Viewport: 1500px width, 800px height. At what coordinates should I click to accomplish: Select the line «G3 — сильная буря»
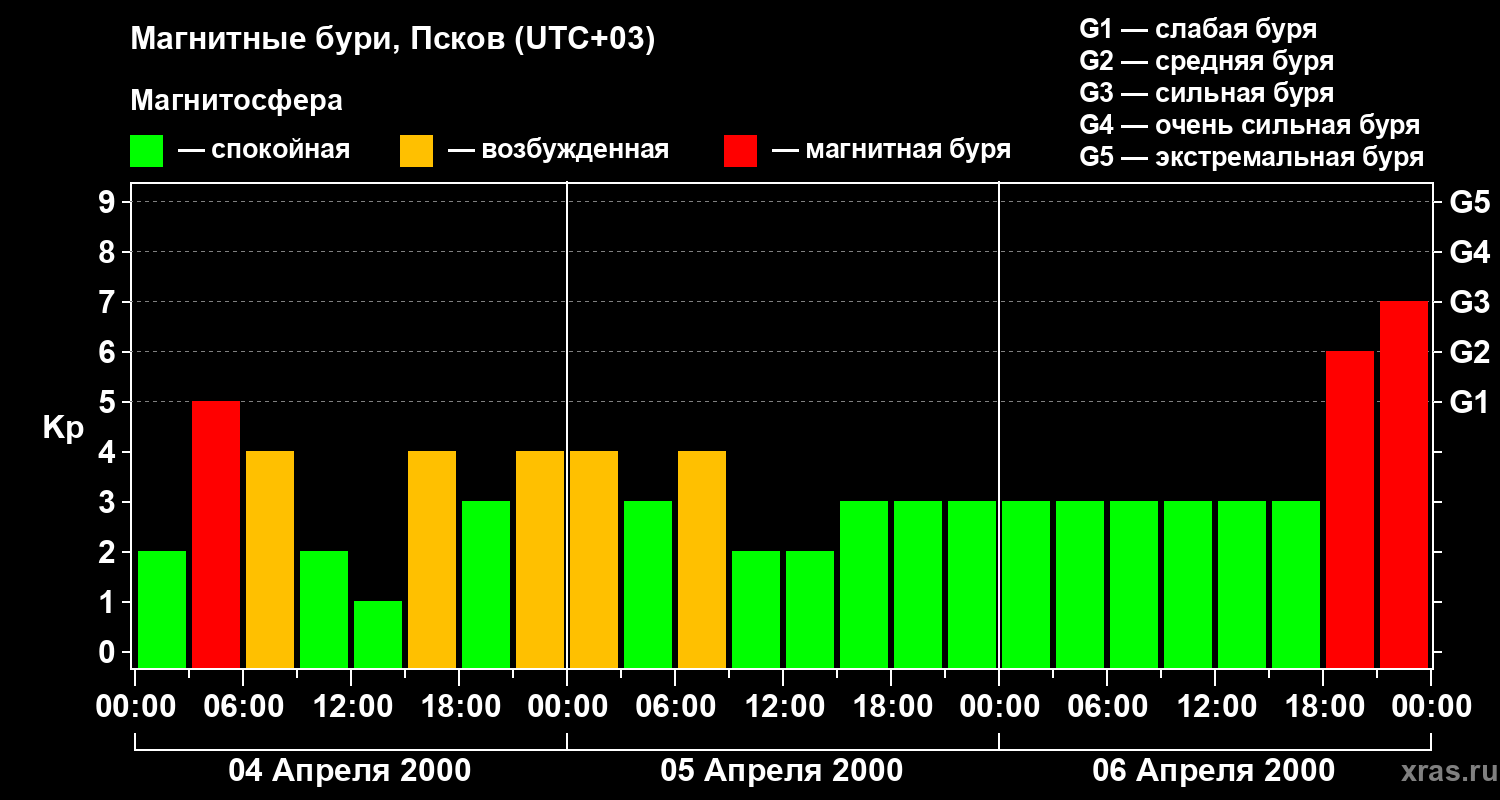coord(1207,93)
